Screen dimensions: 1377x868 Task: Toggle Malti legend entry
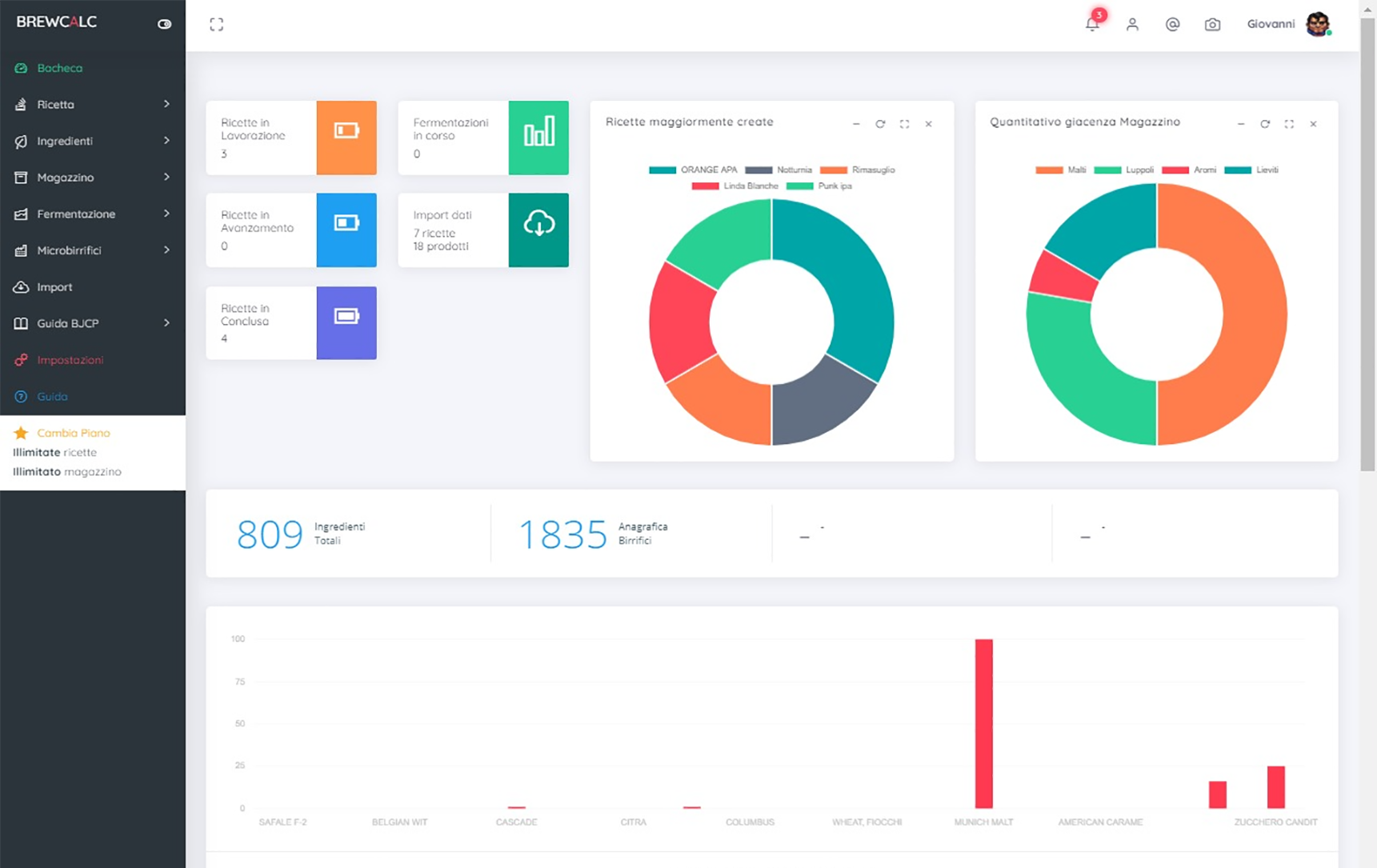pyautogui.click(x=1061, y=170)
